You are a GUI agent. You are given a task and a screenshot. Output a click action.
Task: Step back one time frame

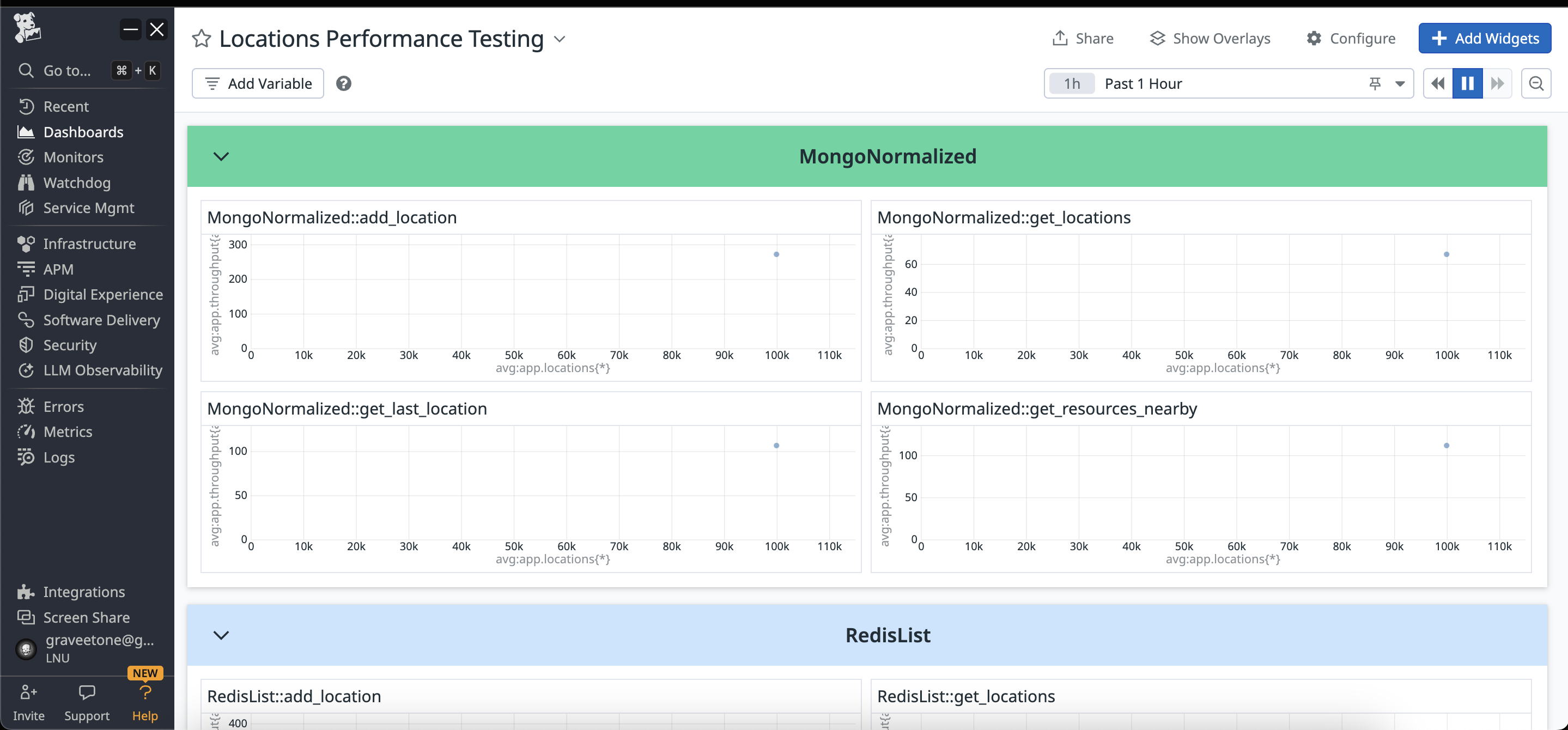pos(1438,83)
